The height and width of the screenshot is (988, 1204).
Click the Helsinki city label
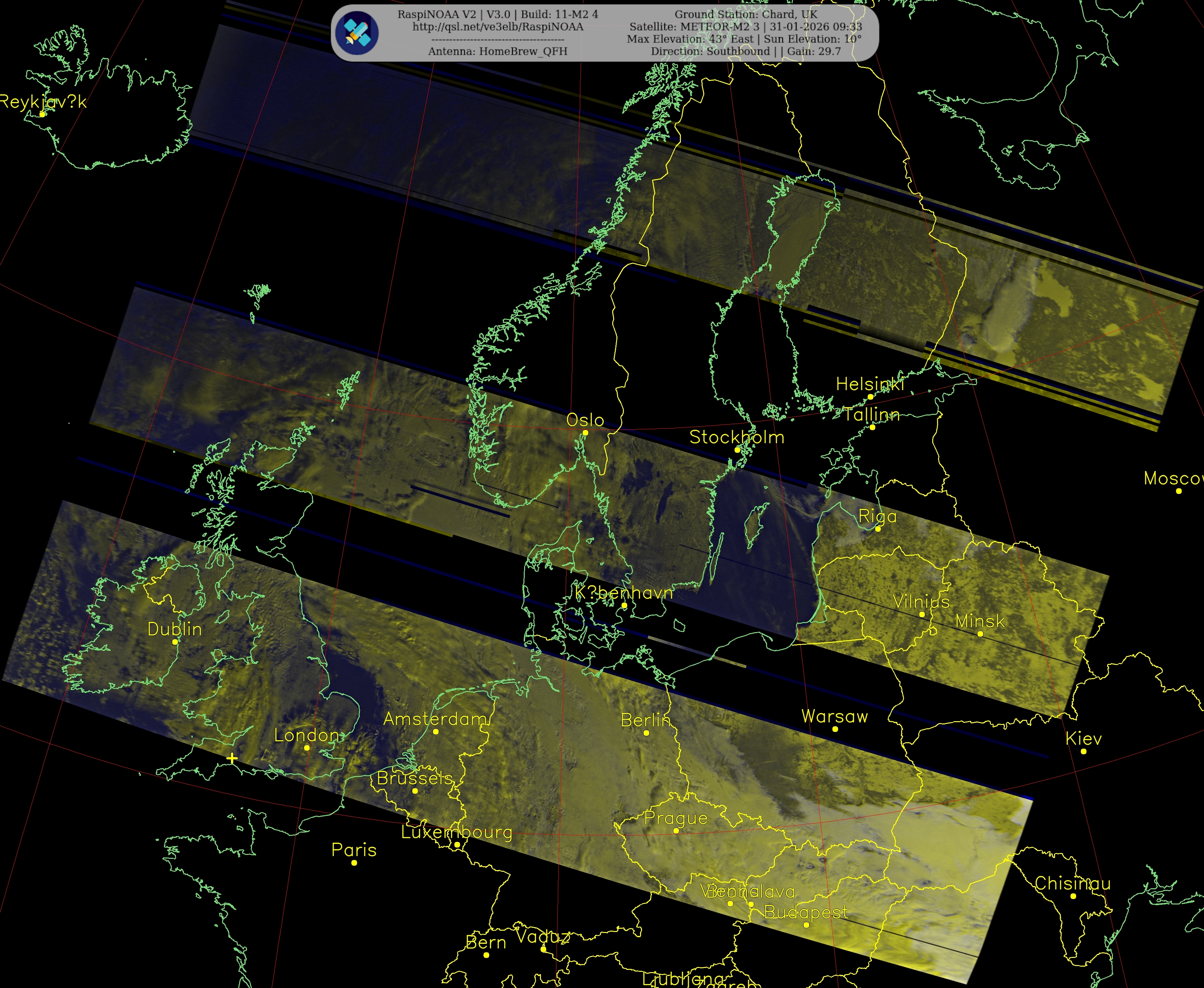point(870,384)
